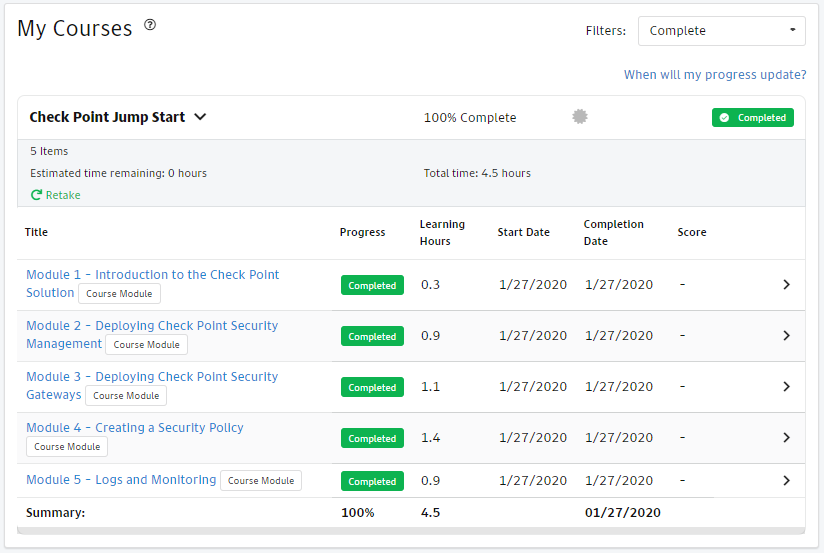Click the horizontal scrollbar below the table

point(411,531)
